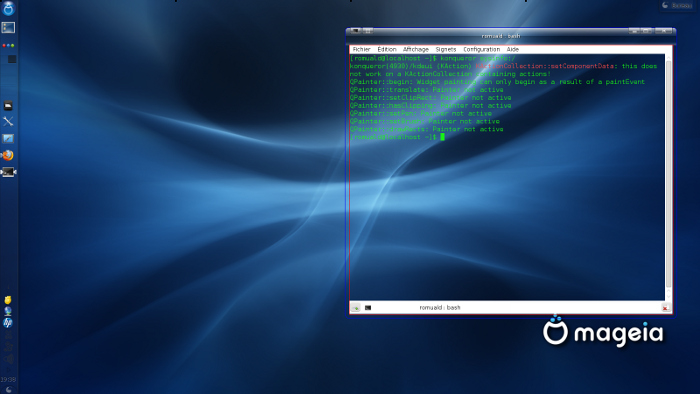Click the 'QPainter::setPen' output line
This screenshot has width=700, height=394.
421,113
